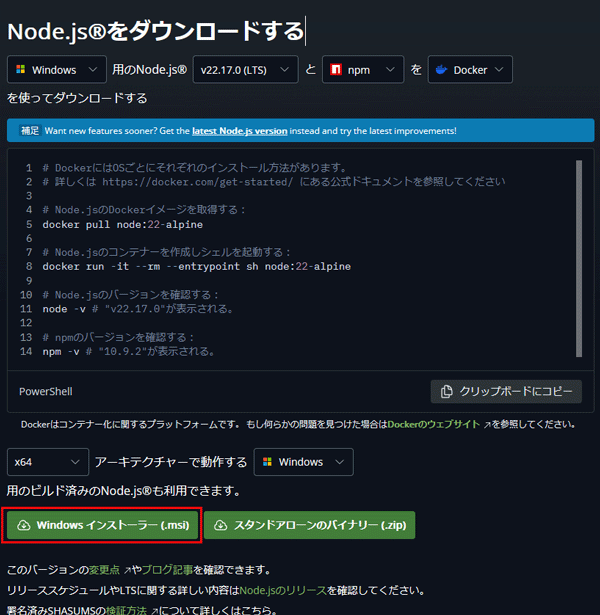Open the ブログ記事 link
Image resolution: width=600 pixels, height=615 pixels.
click(x=167, y=570)
